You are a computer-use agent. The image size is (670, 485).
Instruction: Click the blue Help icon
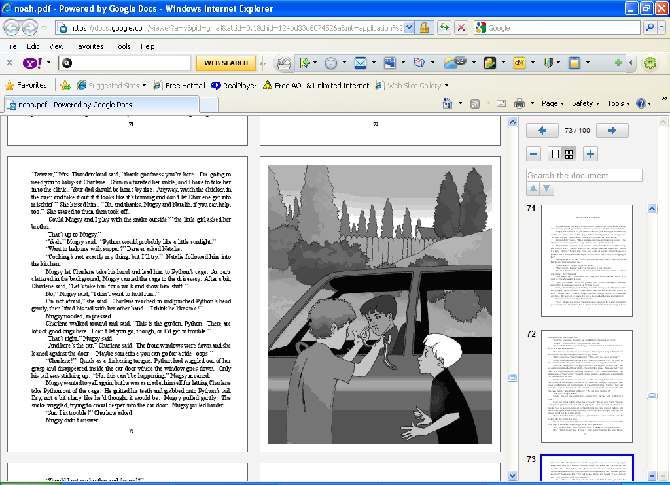click(641, 103)
